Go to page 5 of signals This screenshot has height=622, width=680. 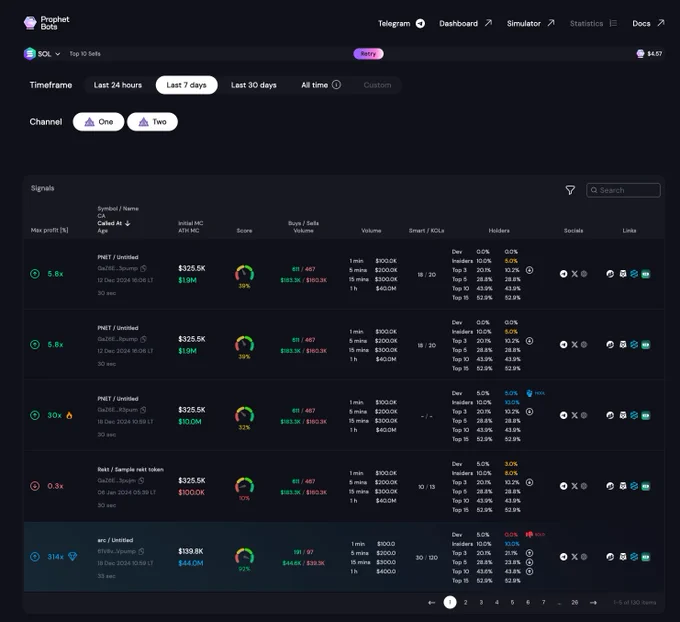tap(512, 602)
